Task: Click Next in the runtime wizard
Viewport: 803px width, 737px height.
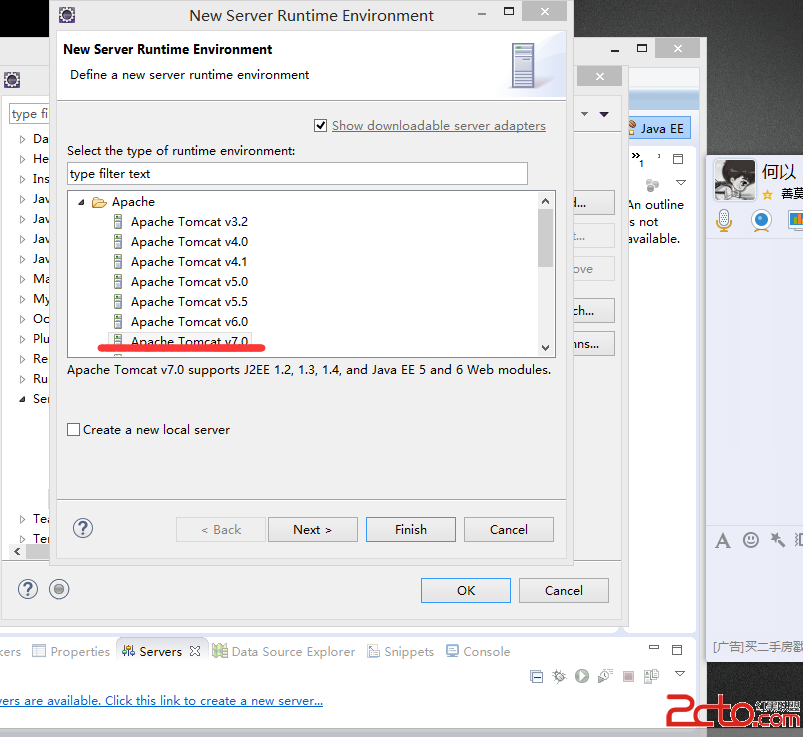Action: [313, 530]
